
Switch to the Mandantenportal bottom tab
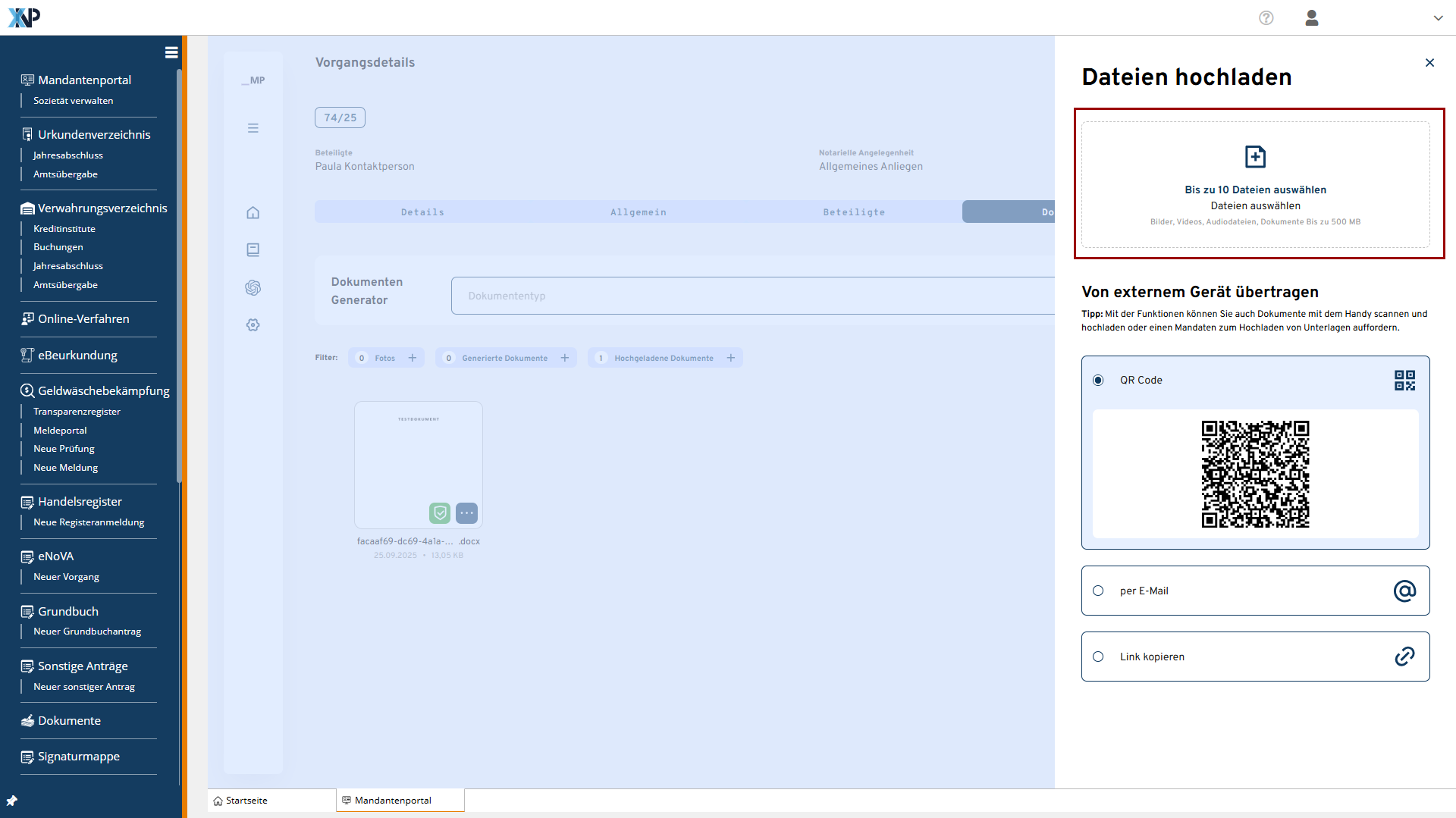pyautogui.click(x=400, y=801)
